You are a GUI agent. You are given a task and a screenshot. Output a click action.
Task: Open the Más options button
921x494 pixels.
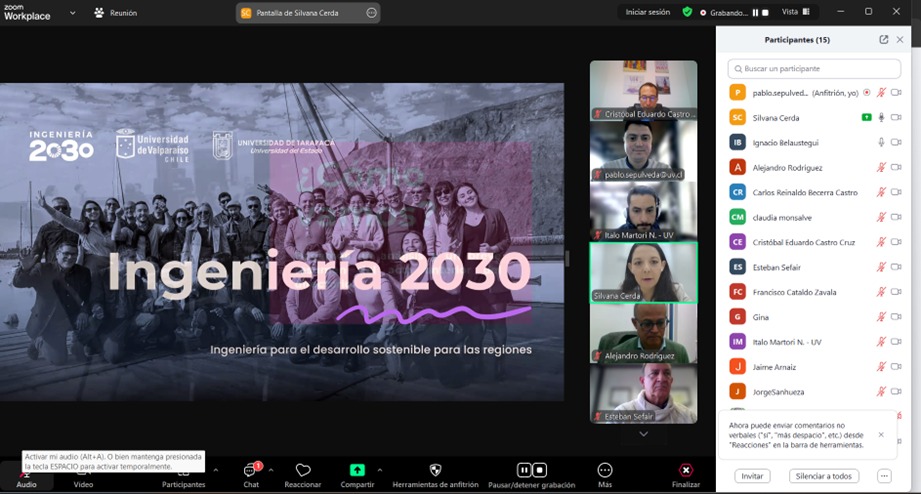click(x=605, y=475)
